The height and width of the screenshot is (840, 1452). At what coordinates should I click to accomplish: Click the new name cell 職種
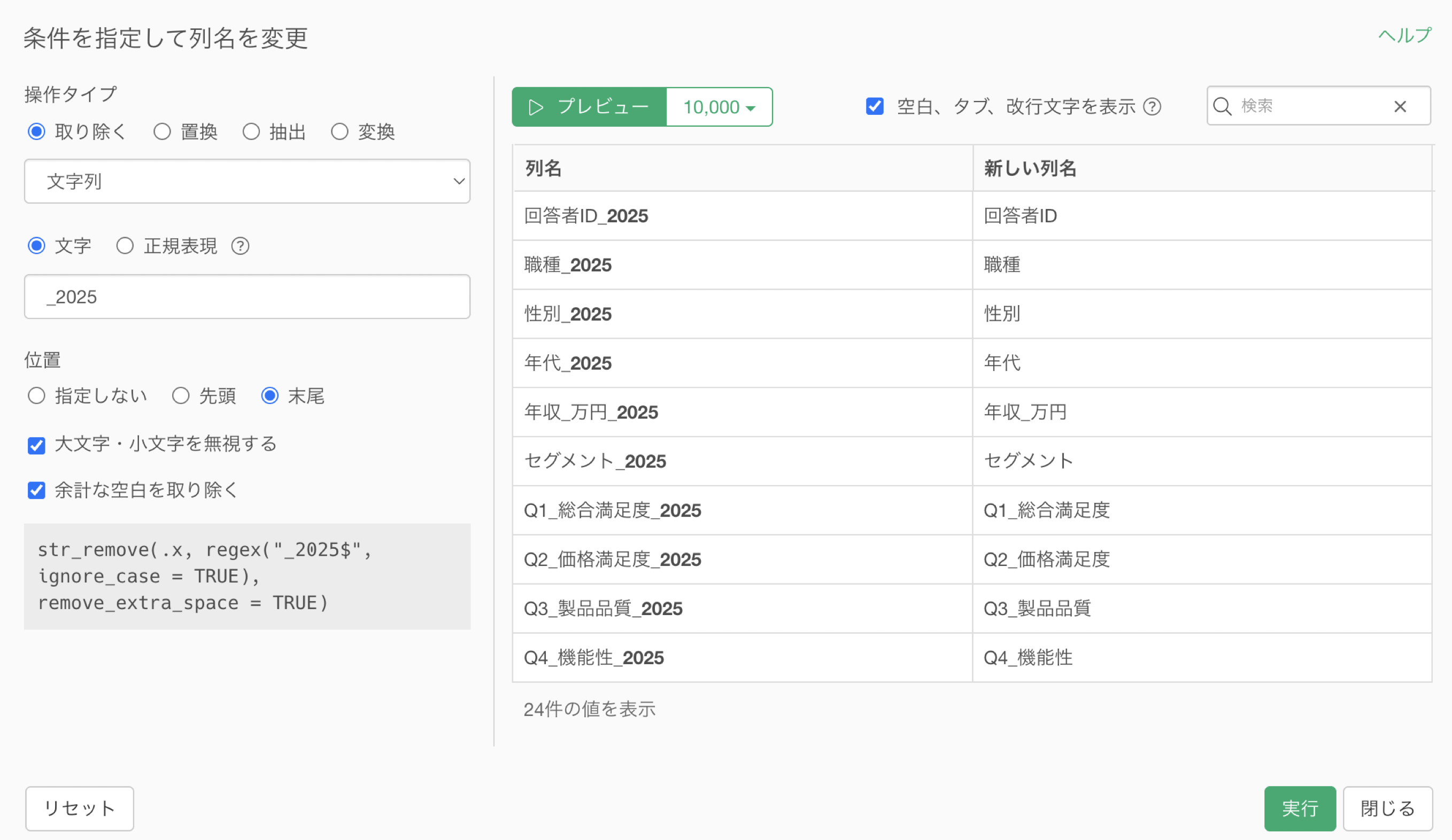(x=1202, y=265)
